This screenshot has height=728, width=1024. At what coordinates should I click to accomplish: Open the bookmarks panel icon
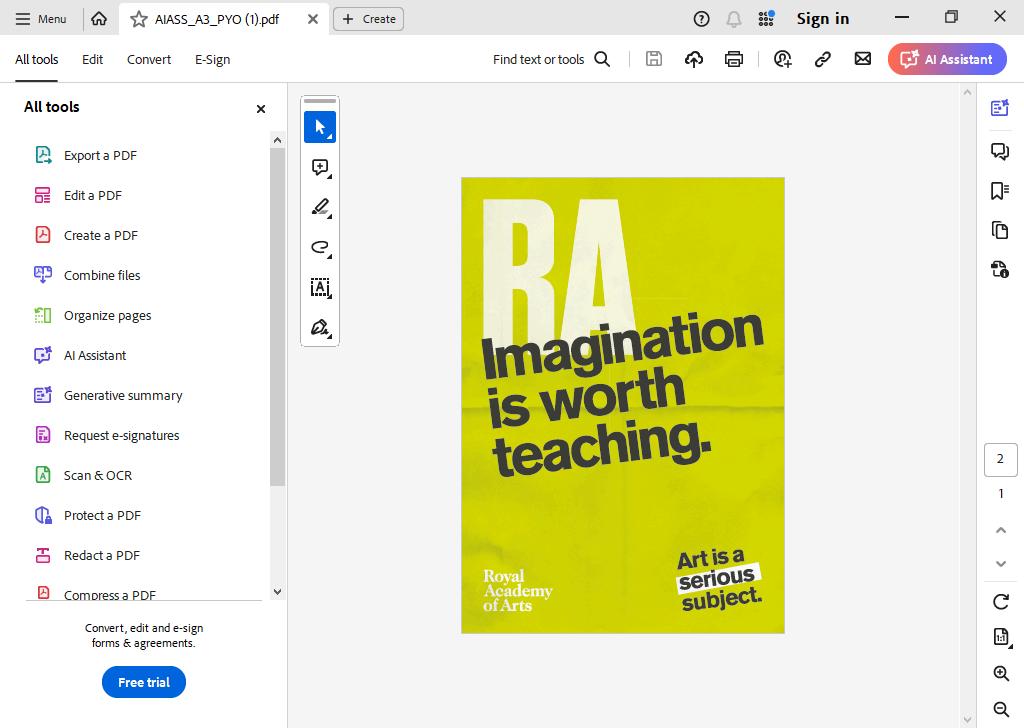pos(999,191)
